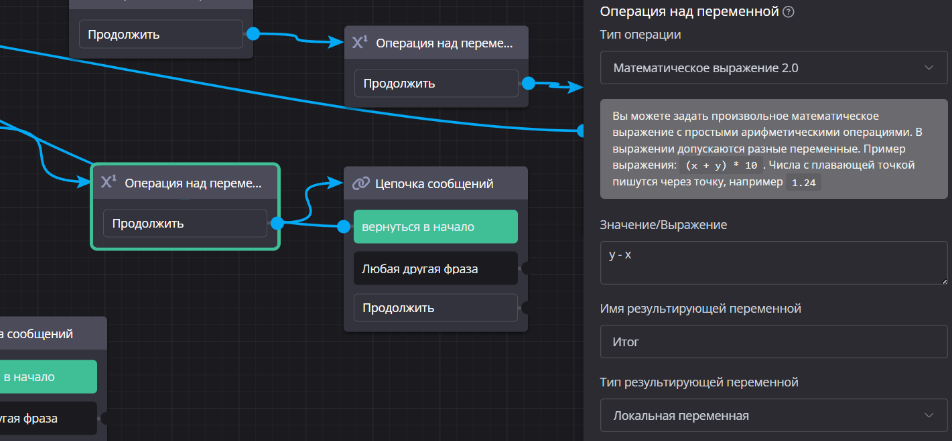Click the X¹ icon on the green-outlined node

click(109, 183)
